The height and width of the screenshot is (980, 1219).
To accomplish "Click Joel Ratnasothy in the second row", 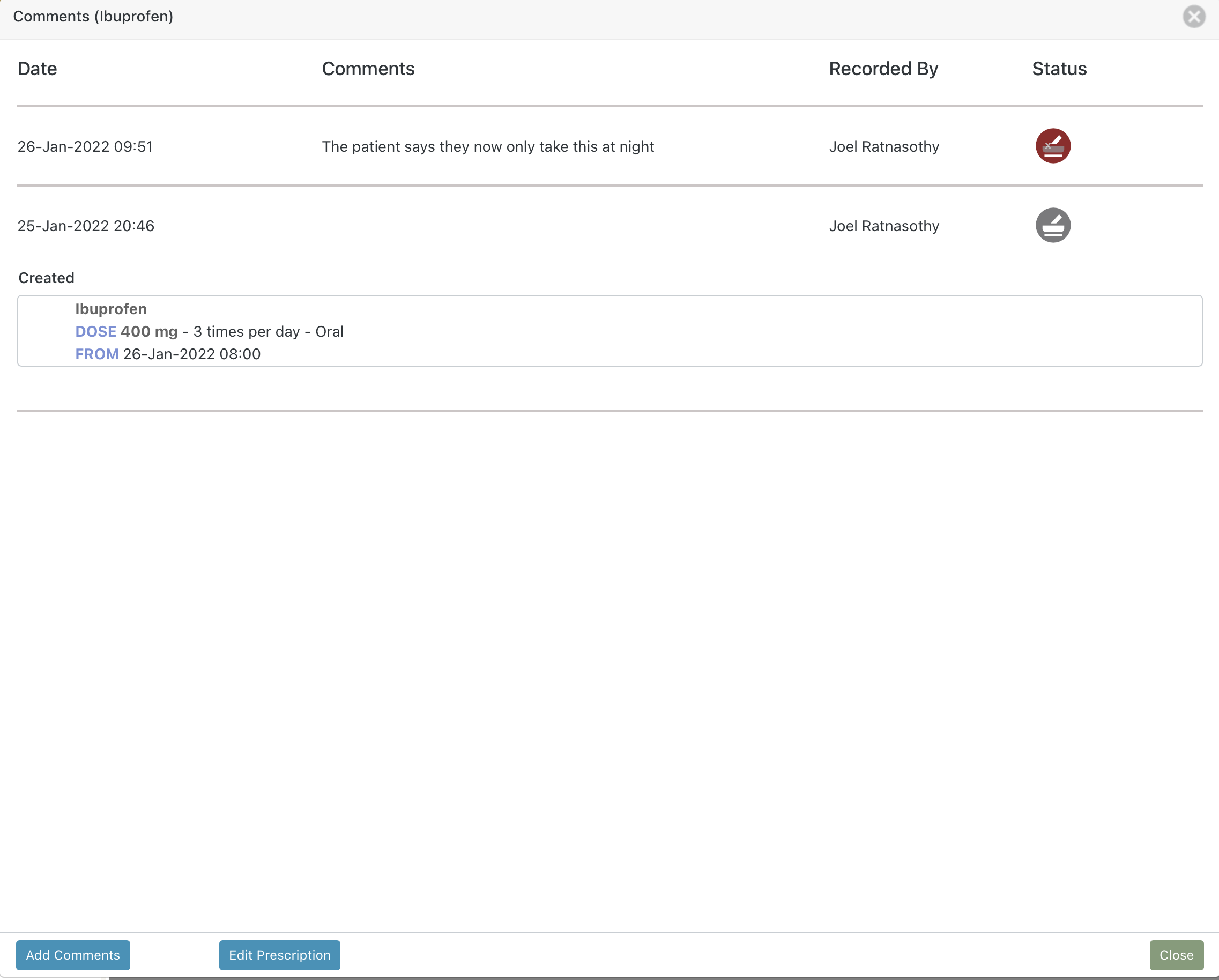I will (x=884, y=226).
